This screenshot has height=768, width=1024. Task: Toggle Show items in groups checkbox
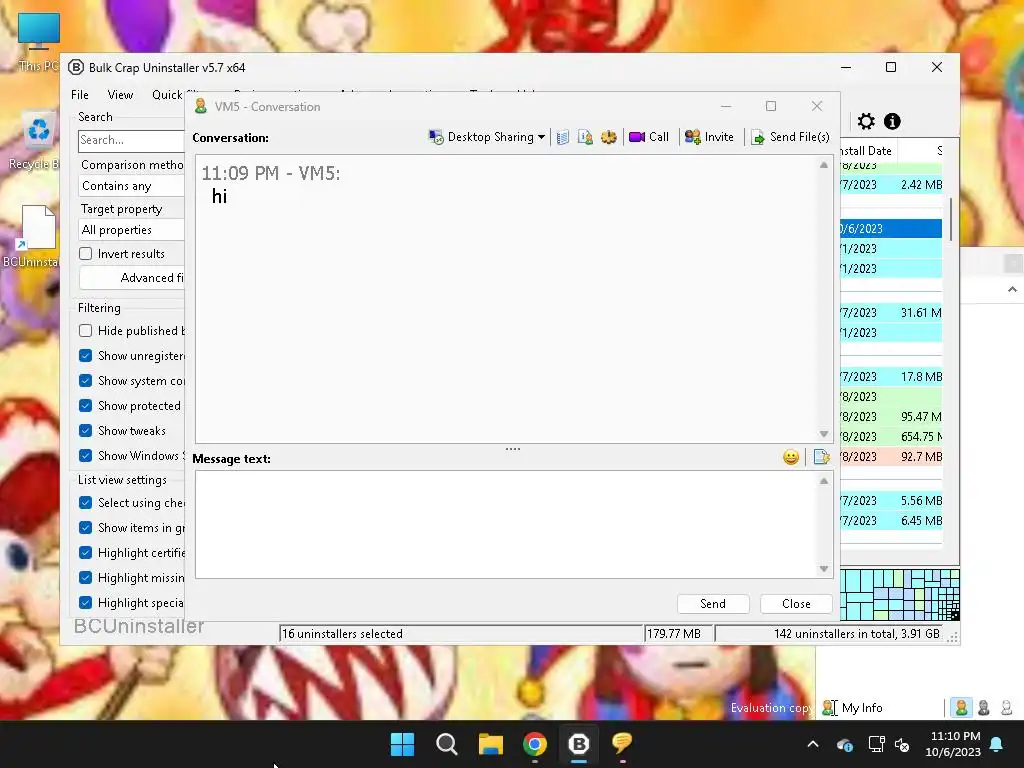pos(86,527)
